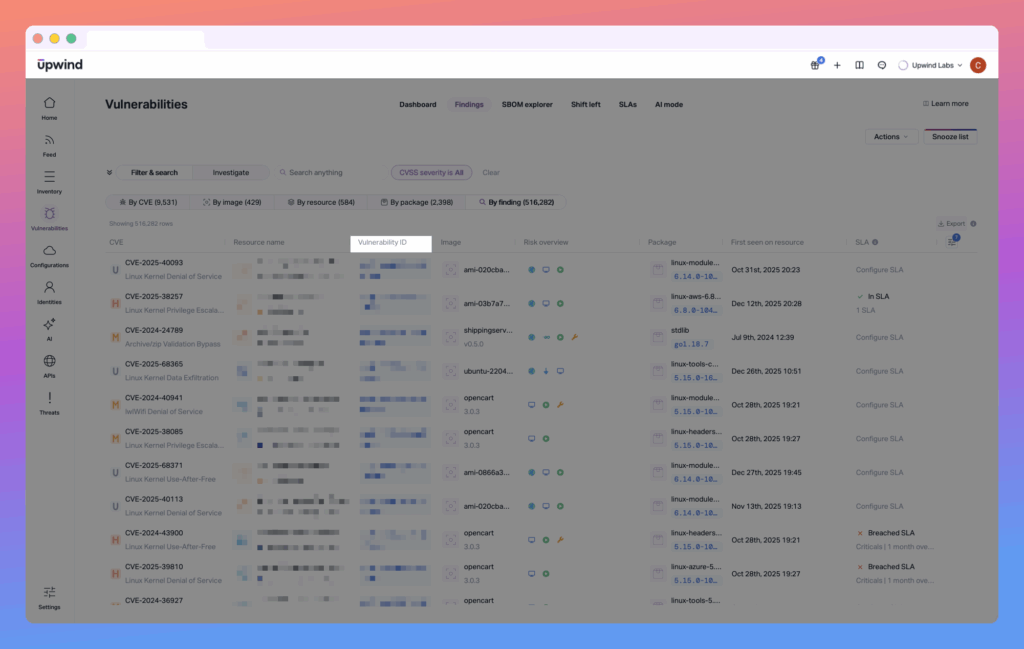
Task: Open the APIs globe icon in the sidebar
Action: click(x=49, y=366)
